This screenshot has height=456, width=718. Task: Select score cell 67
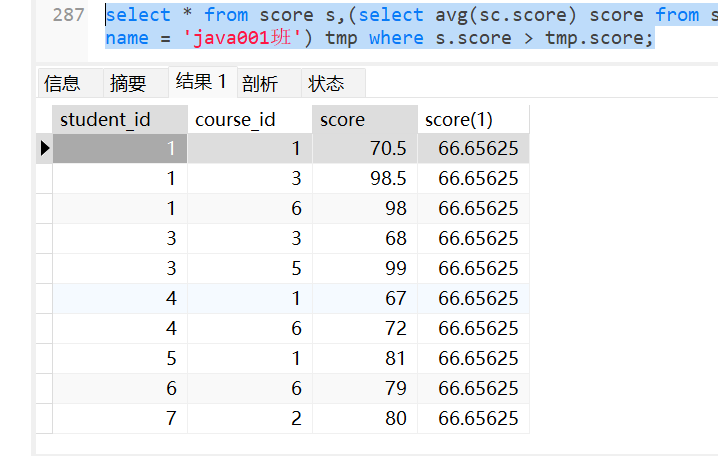(x=365, y=298)
